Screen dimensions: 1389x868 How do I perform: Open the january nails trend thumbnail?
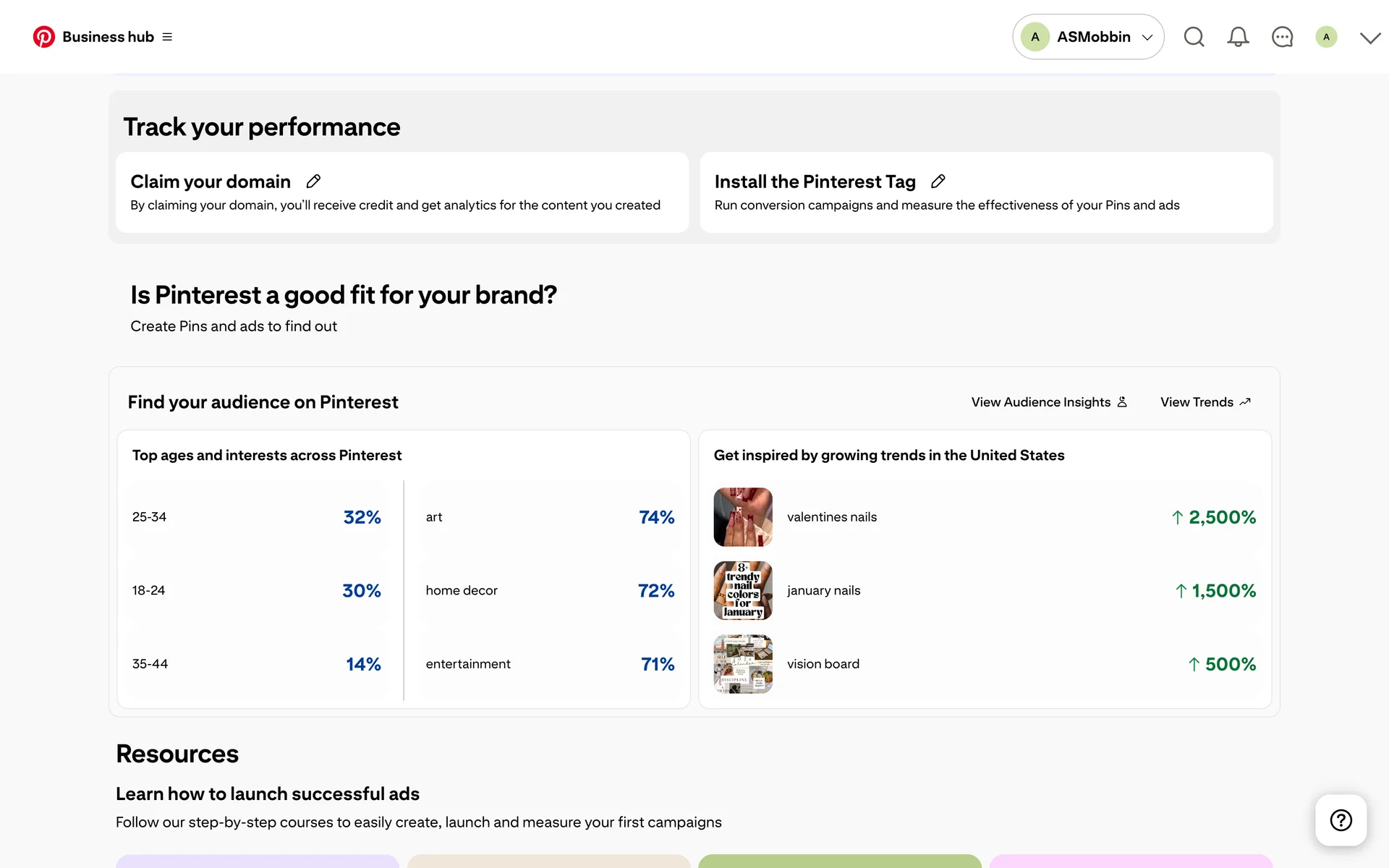coord(743,591)
